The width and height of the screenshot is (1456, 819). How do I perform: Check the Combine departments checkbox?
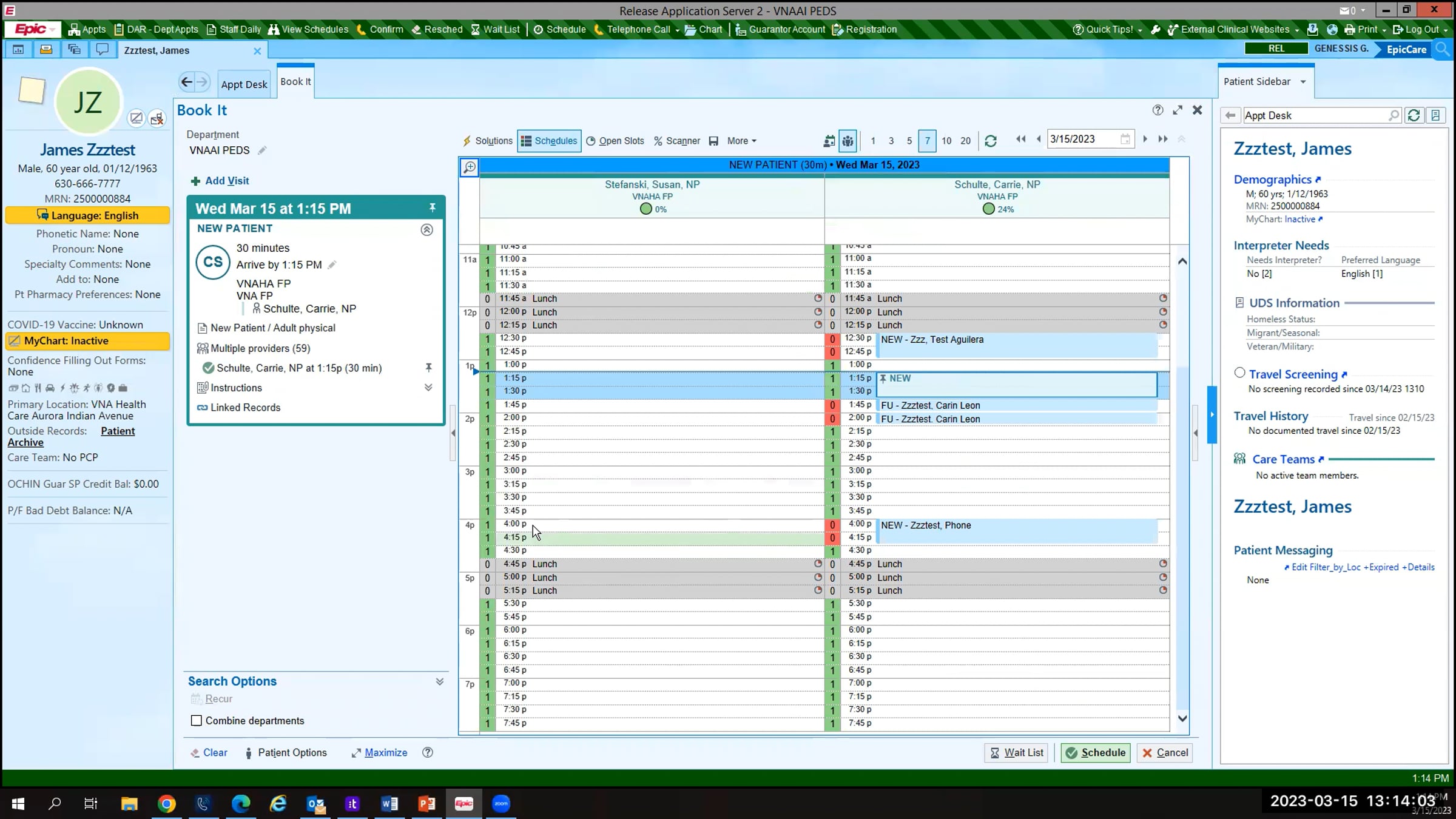[x=197, y=721]
